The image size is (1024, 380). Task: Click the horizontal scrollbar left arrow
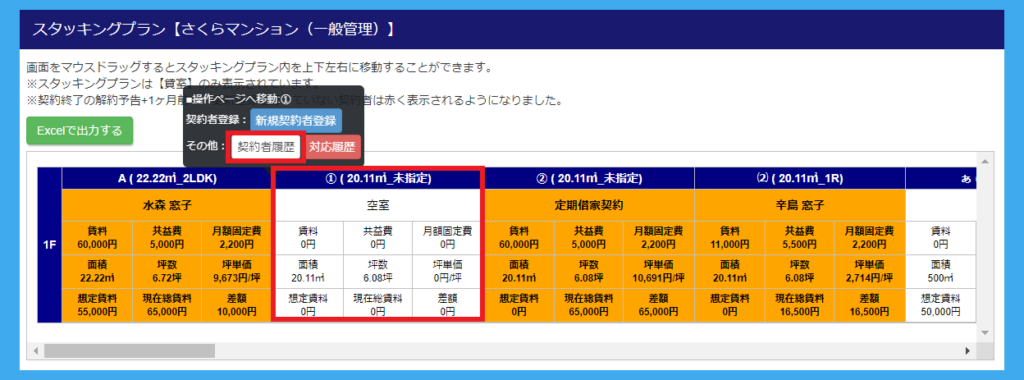37,351
